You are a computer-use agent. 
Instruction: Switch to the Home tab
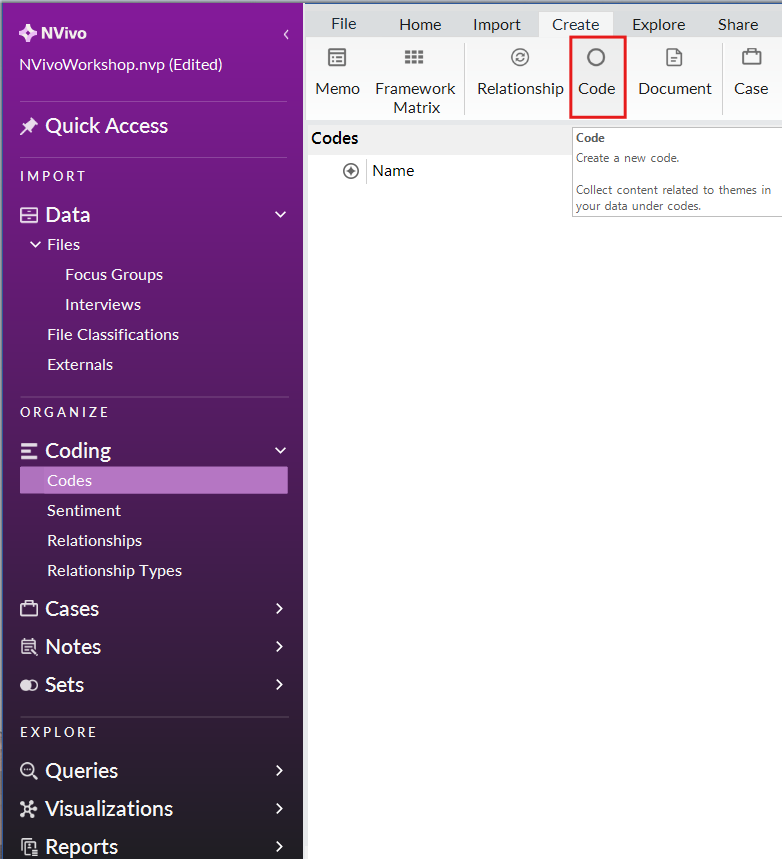(x=420, y=25)
